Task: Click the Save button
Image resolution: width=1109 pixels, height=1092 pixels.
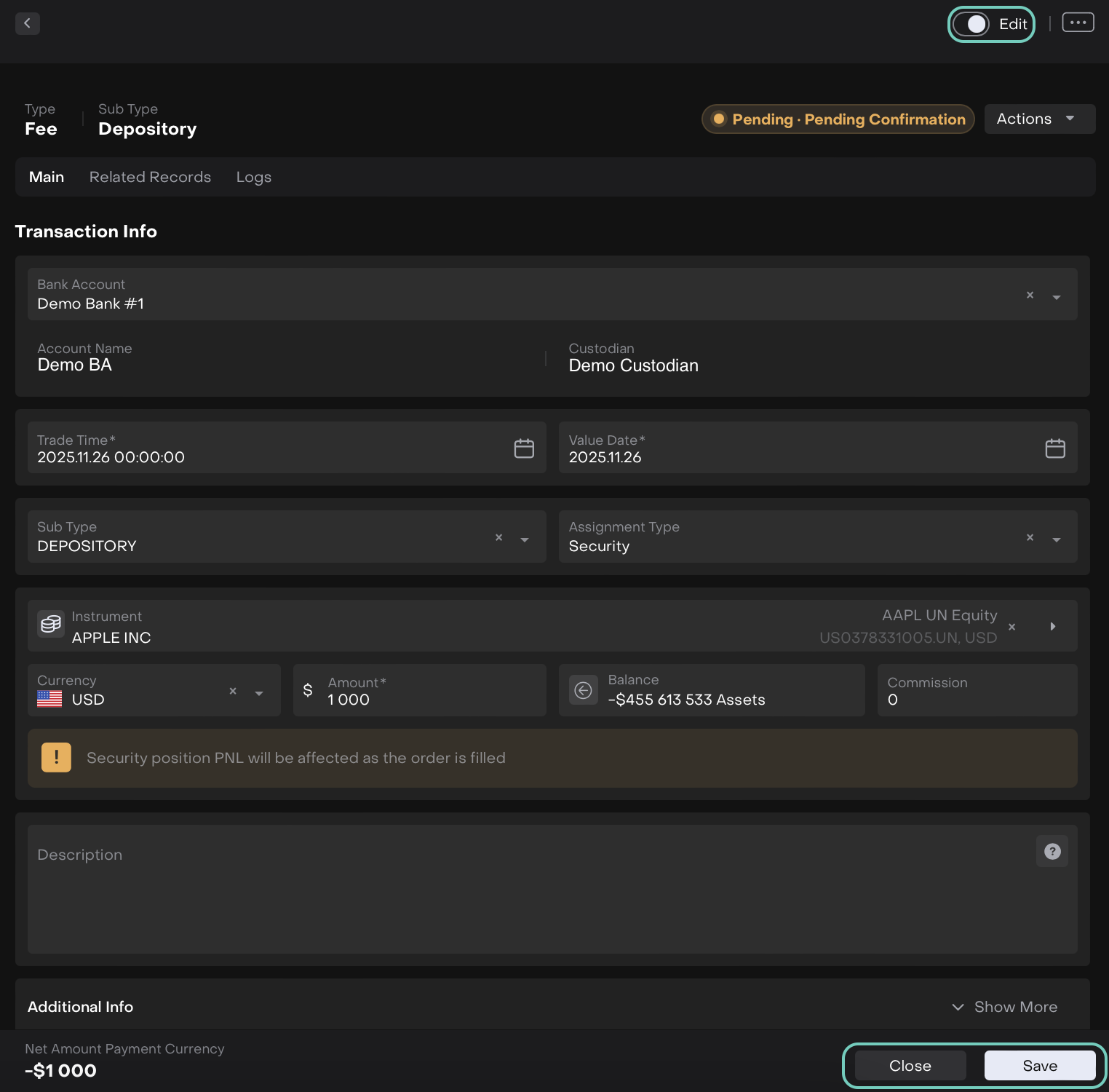Action: click(1039, 1066)
